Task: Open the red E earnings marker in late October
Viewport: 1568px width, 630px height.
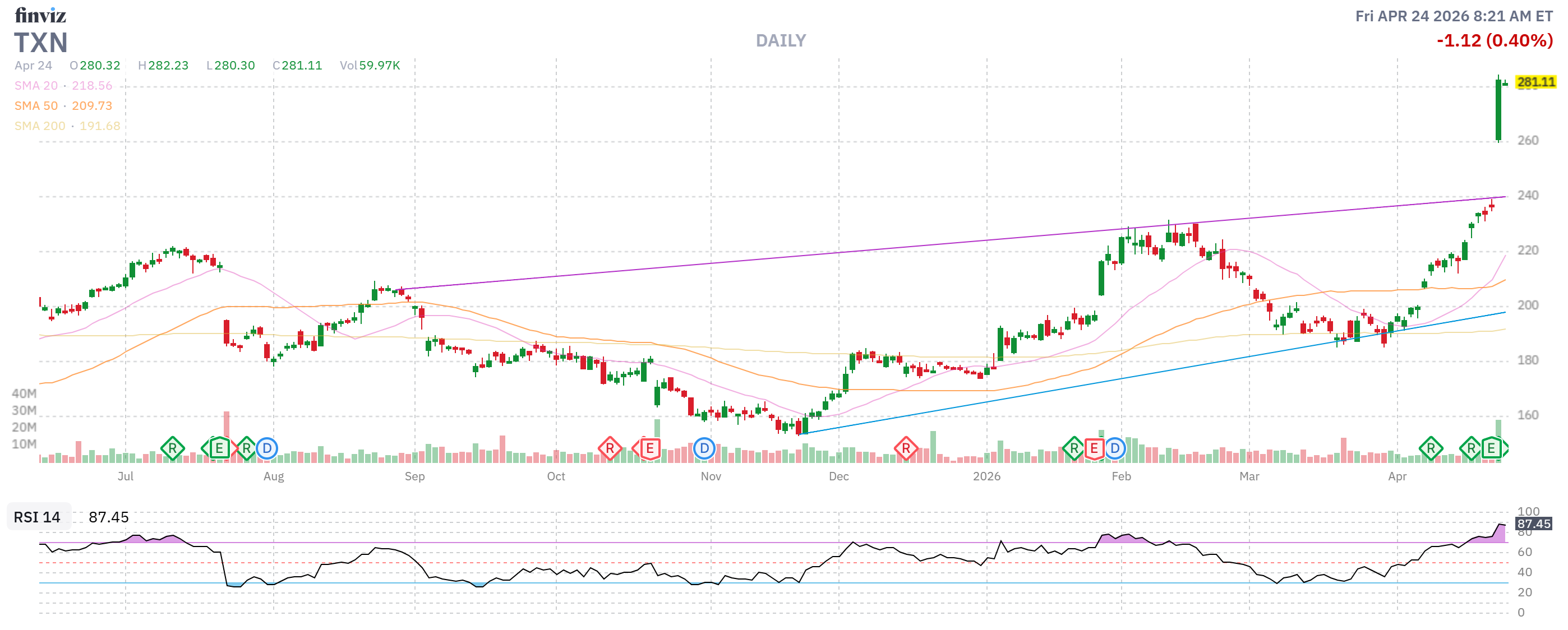Action: pyautogui.click(x=649, y=449)
